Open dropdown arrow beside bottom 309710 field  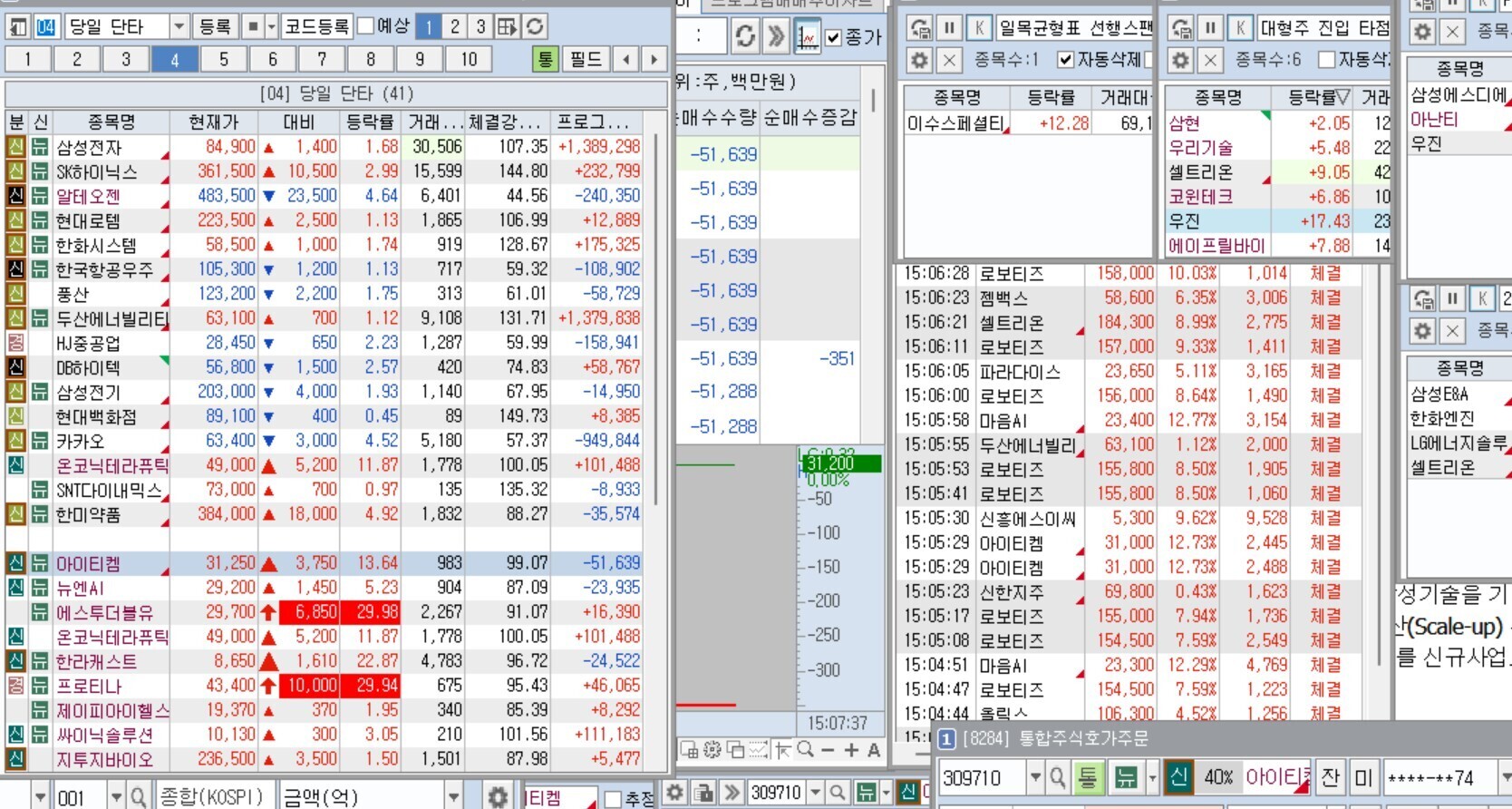(x=815, y=793)
